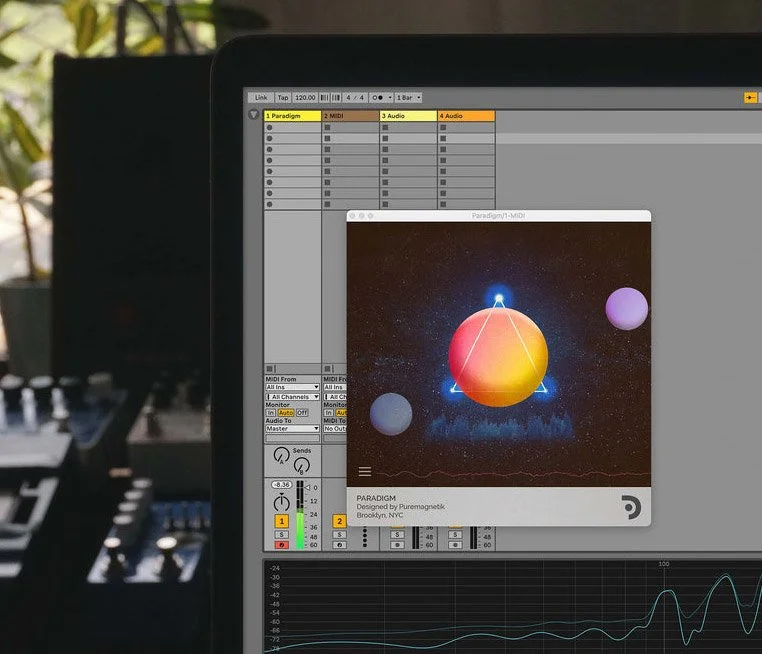
Task: Open the '1 Bar' quantization dropdown
Action: pos(408,98)
